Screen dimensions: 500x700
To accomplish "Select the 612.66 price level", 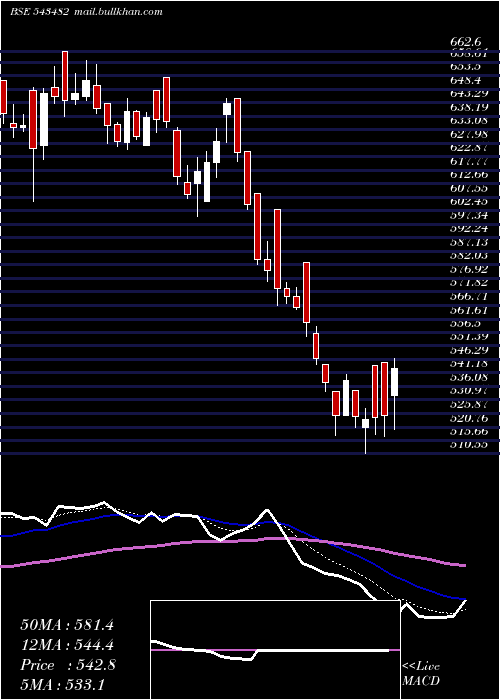I will [469, 175].
